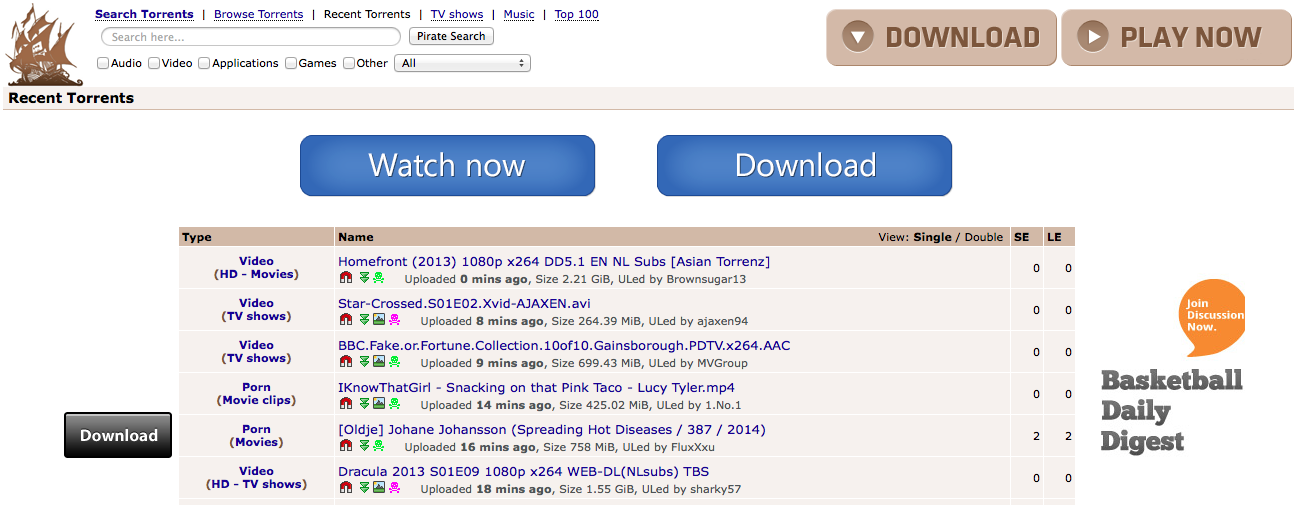Navigate to Music section

click(519, 14)
